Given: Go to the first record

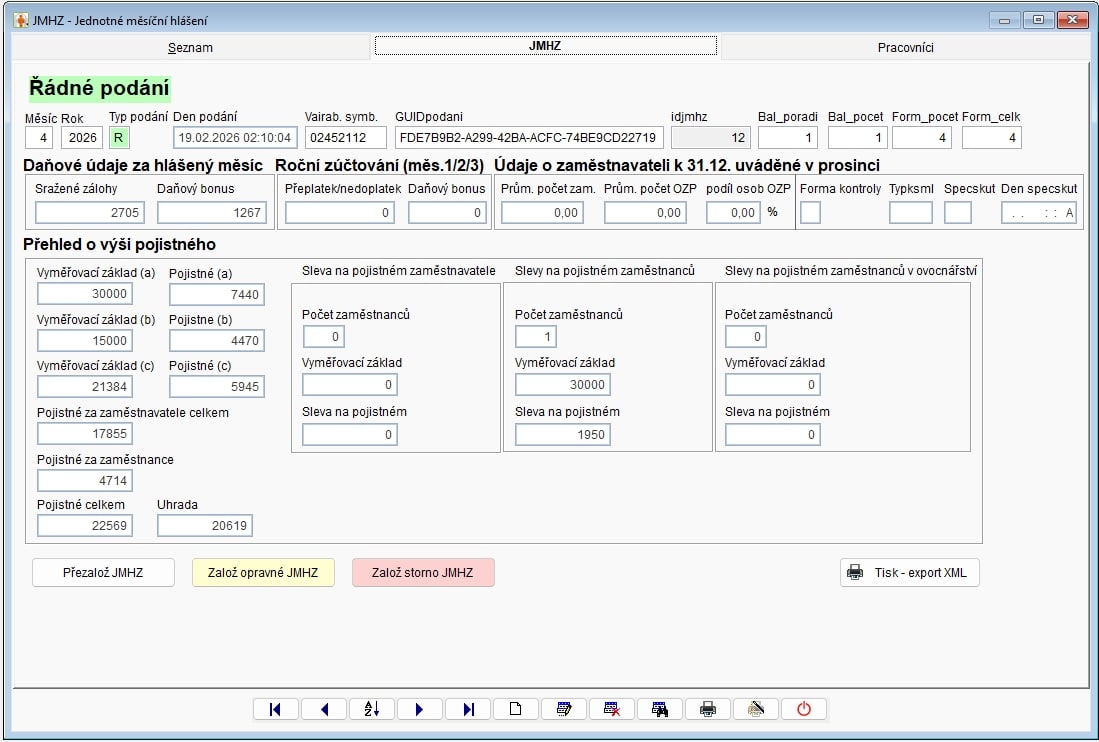Looking at the screenshot, I should [276, 709].
